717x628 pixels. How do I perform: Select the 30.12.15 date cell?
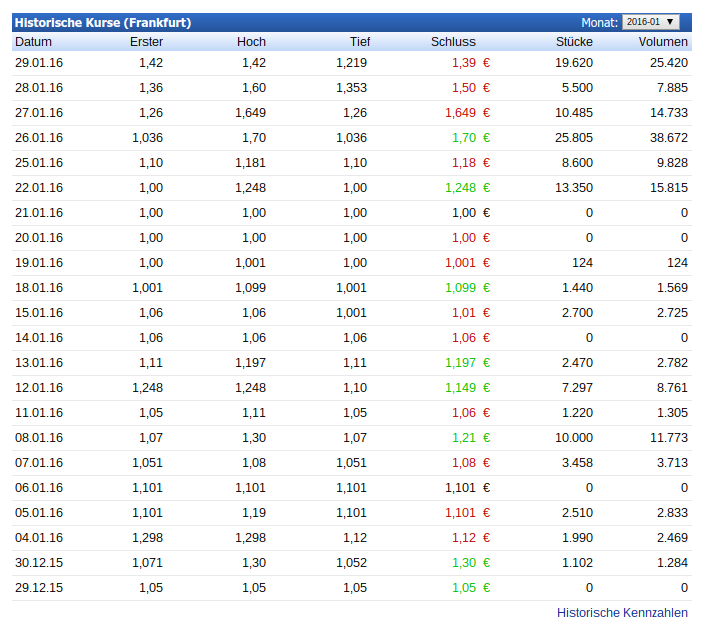click(x=39, y=562)
